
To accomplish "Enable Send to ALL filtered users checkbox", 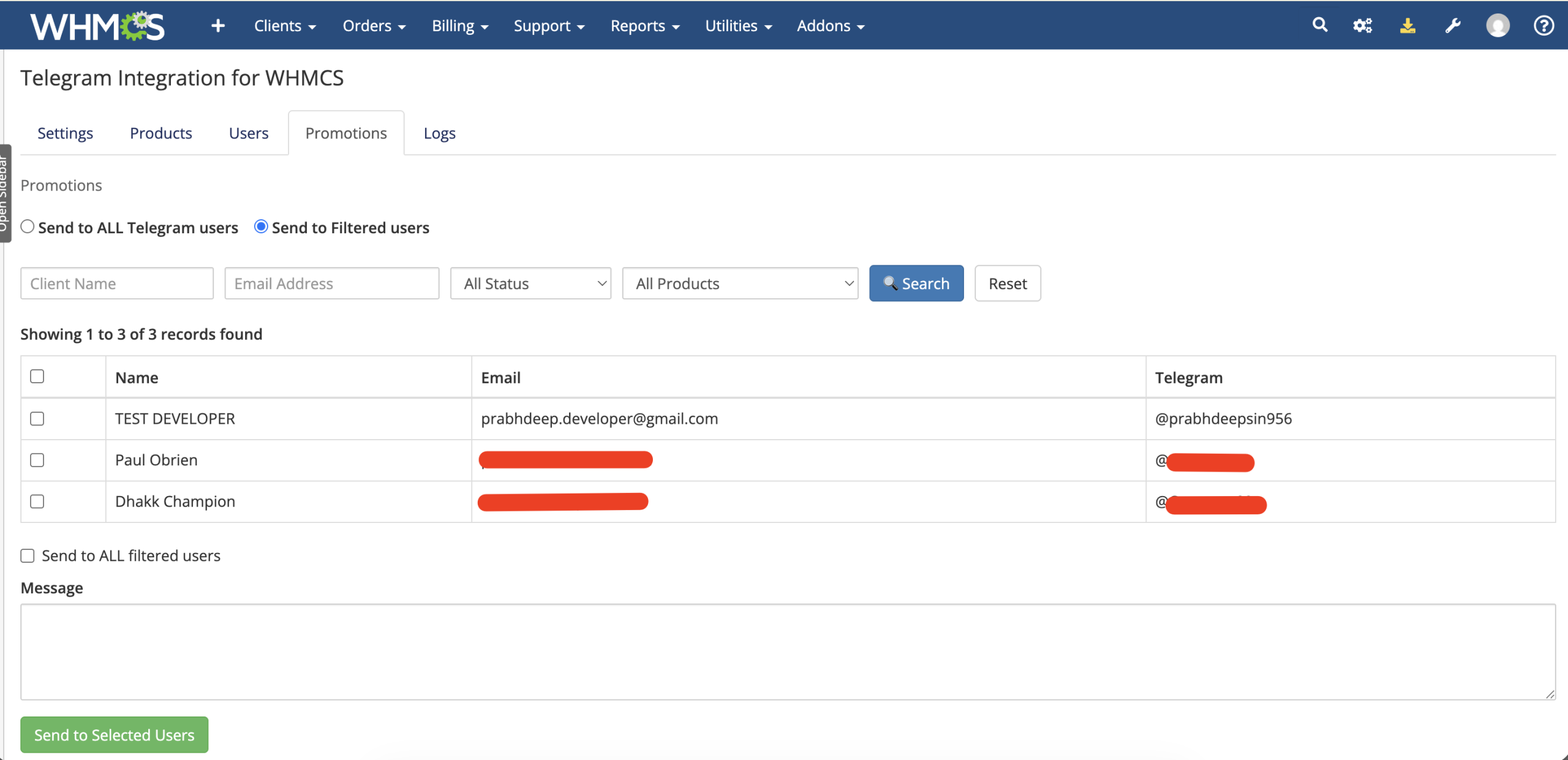I will [28, 555].
